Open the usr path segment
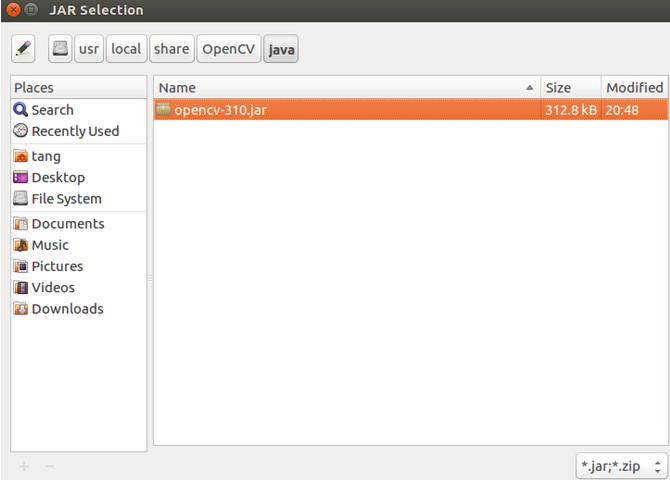670x480 pixels. pos(89,49)
